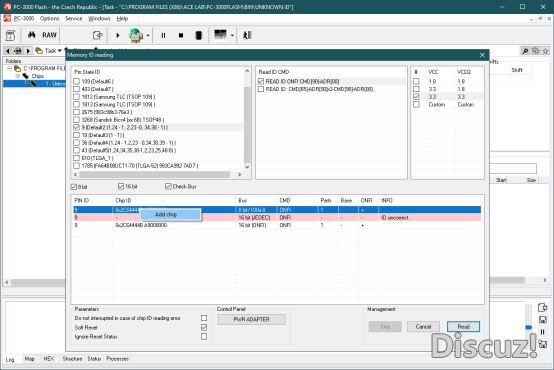Toggle the 8 bit checkbox

tap(74, 187)
